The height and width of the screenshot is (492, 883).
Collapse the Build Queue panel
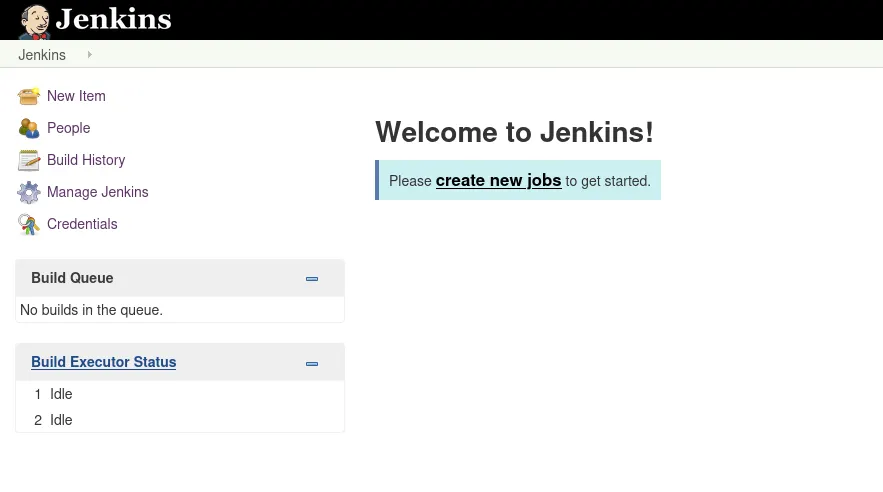[x=312, y=279]
